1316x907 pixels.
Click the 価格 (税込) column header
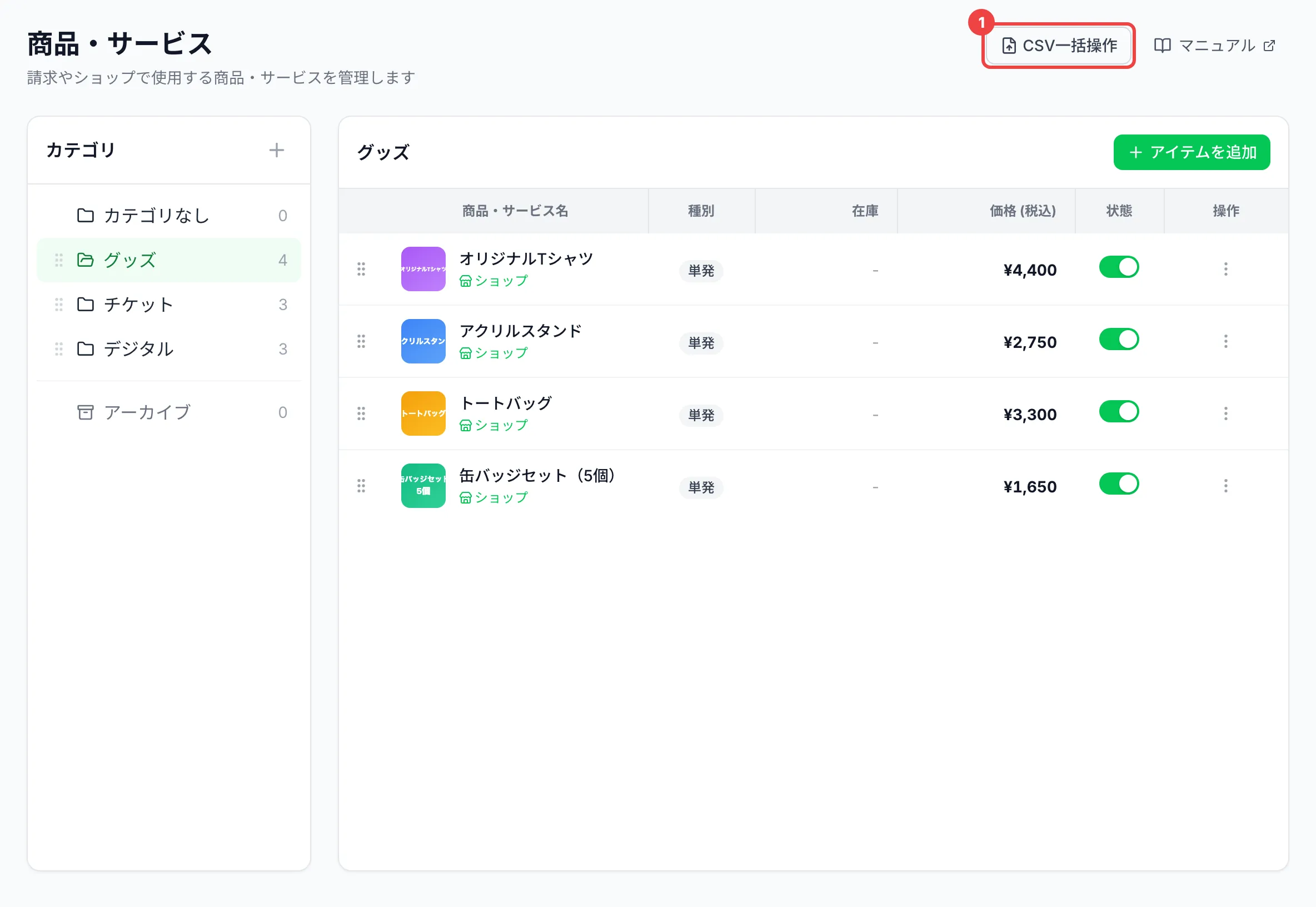tap(1022, 211)
